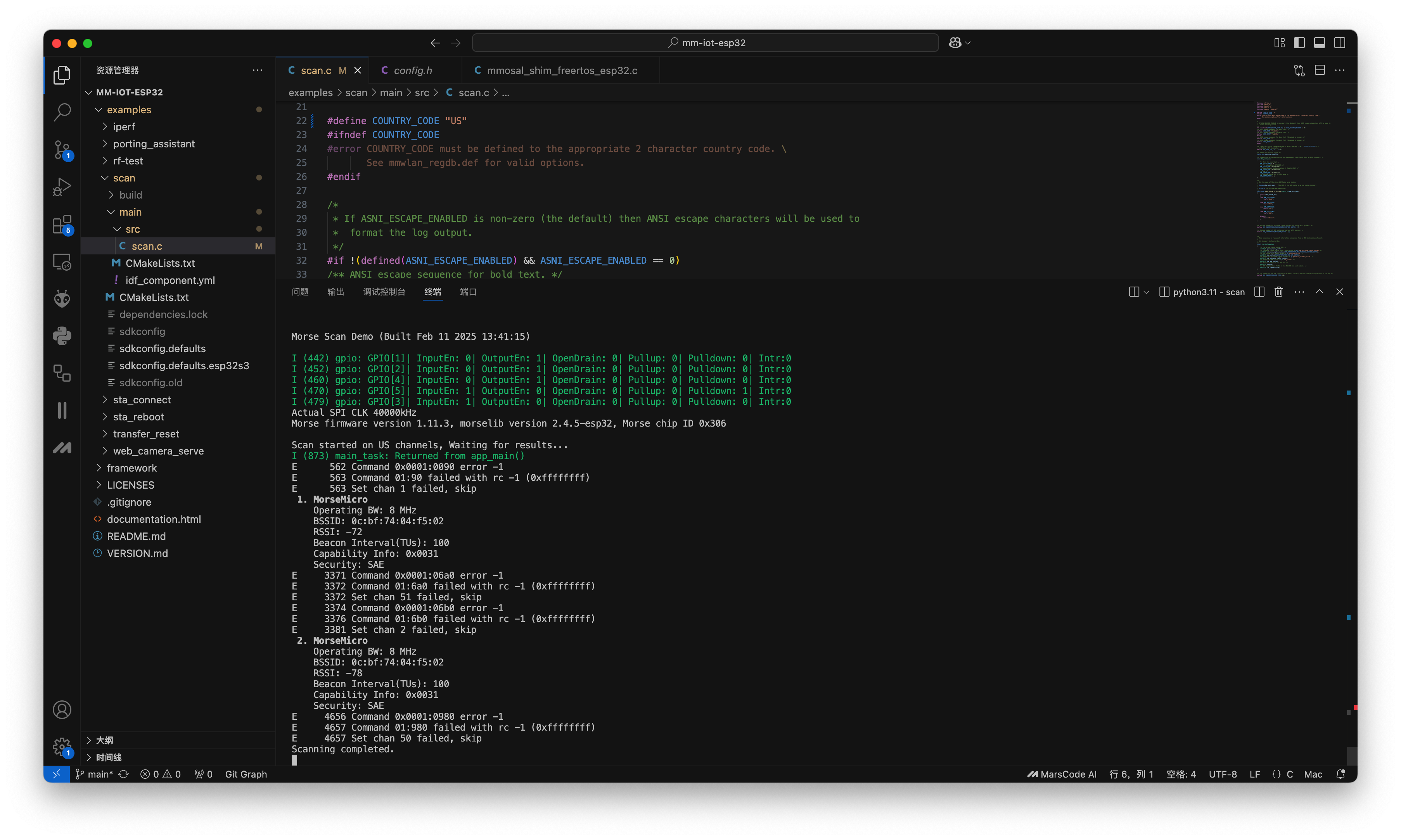The width and height of the screenshot is (1401, 840).
Task: Open README.md file
Action: point(137,536)
